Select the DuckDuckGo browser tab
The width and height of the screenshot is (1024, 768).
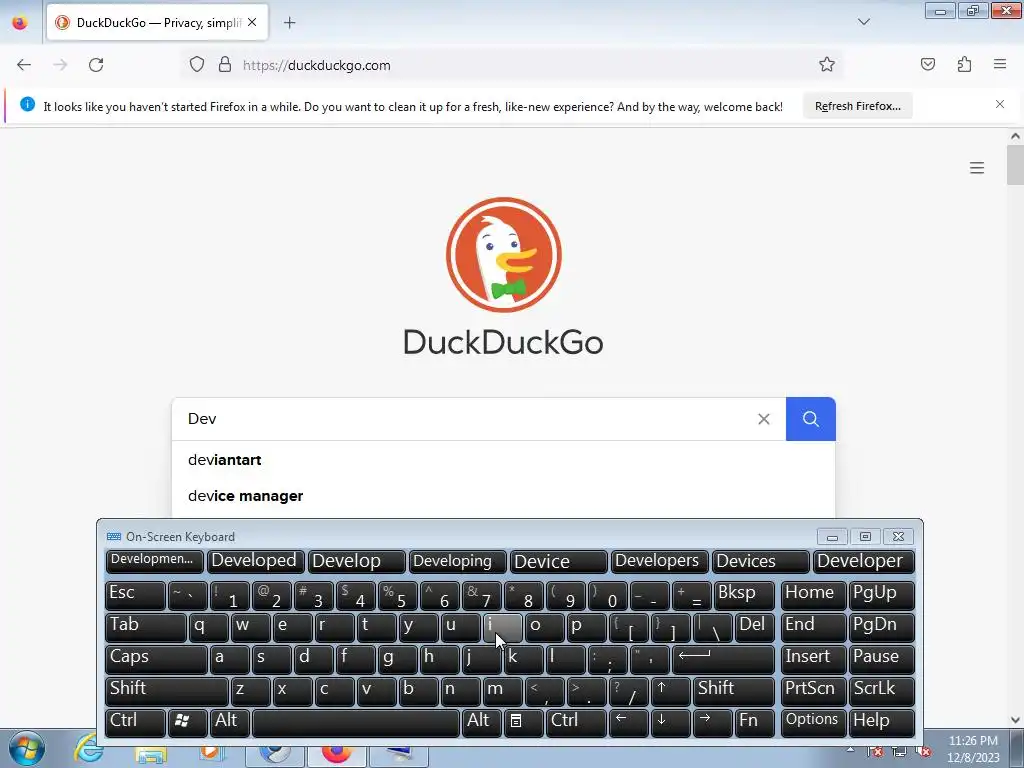tap(157, 23)
